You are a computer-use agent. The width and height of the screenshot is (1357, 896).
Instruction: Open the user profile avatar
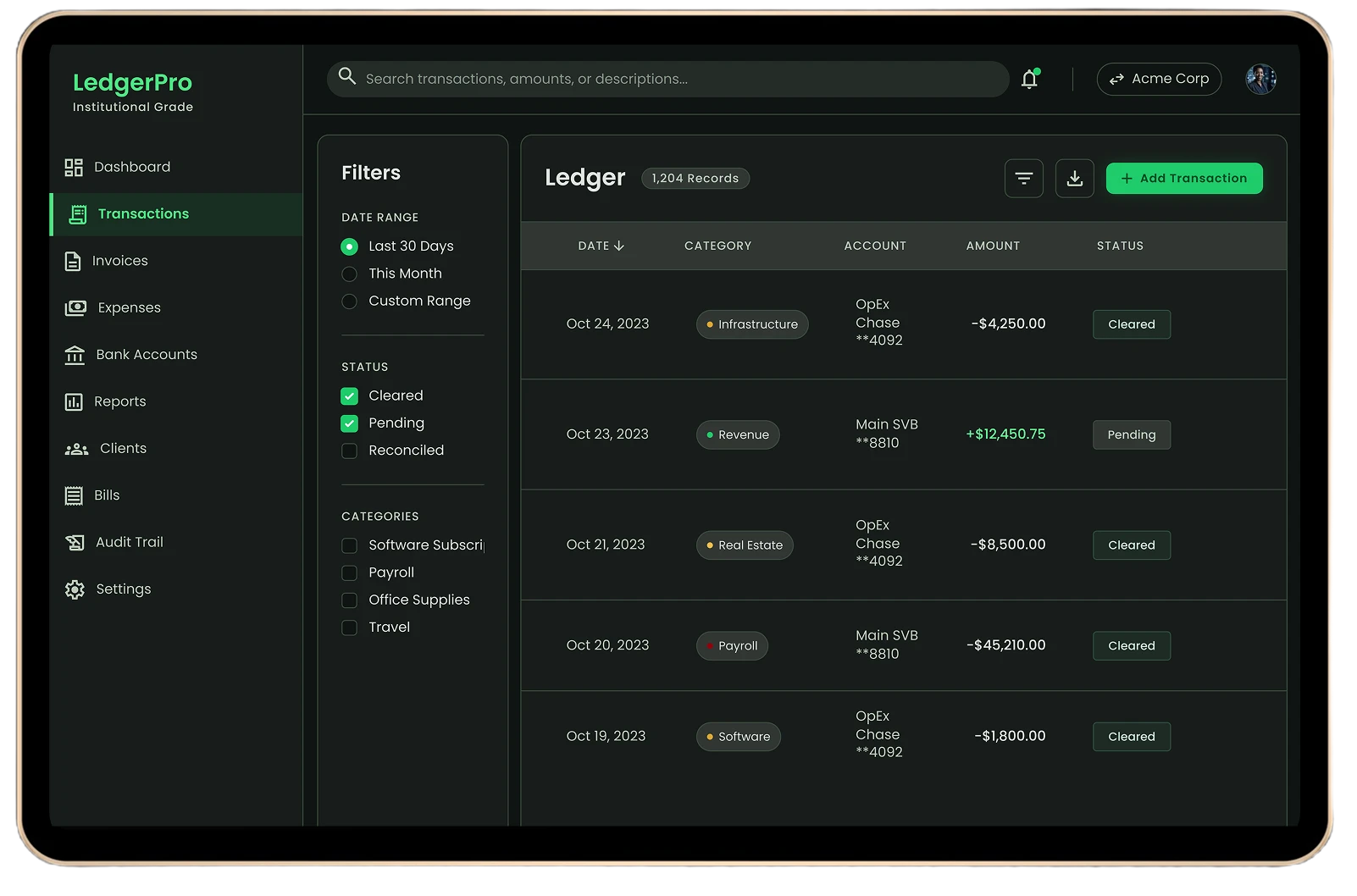(1260, 79)
